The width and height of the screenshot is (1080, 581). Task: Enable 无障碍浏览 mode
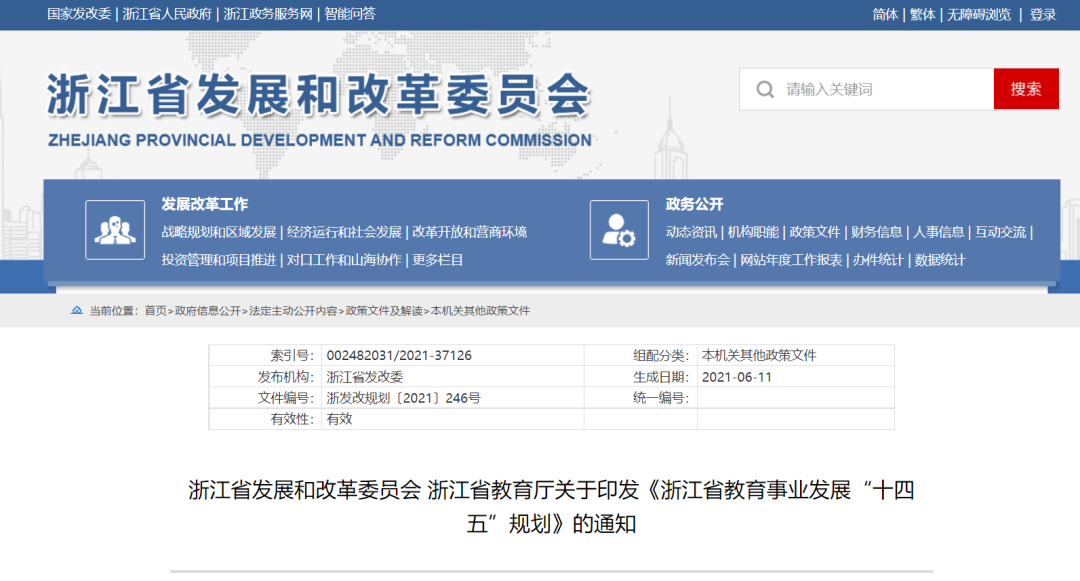pos(979,14)
